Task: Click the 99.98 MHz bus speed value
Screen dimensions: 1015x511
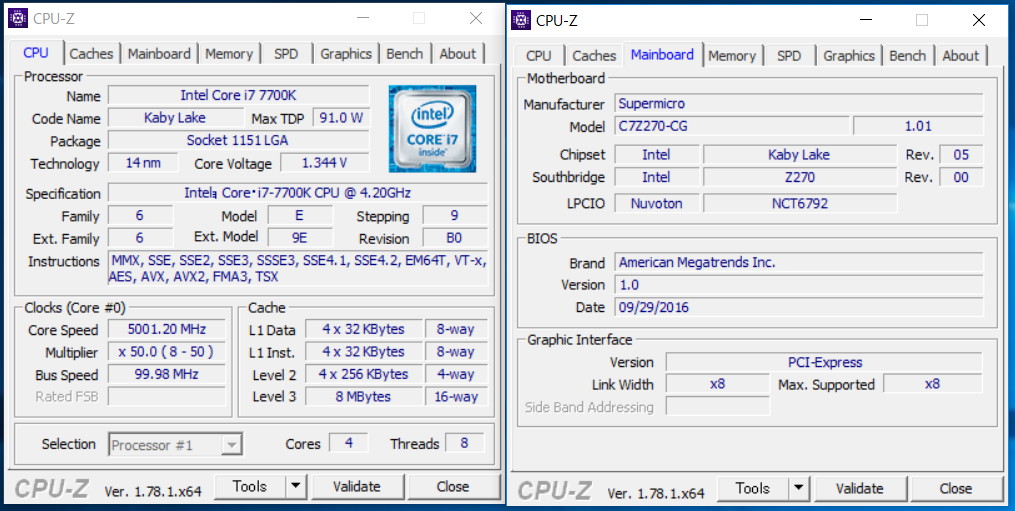Action: tap(166, 374)
